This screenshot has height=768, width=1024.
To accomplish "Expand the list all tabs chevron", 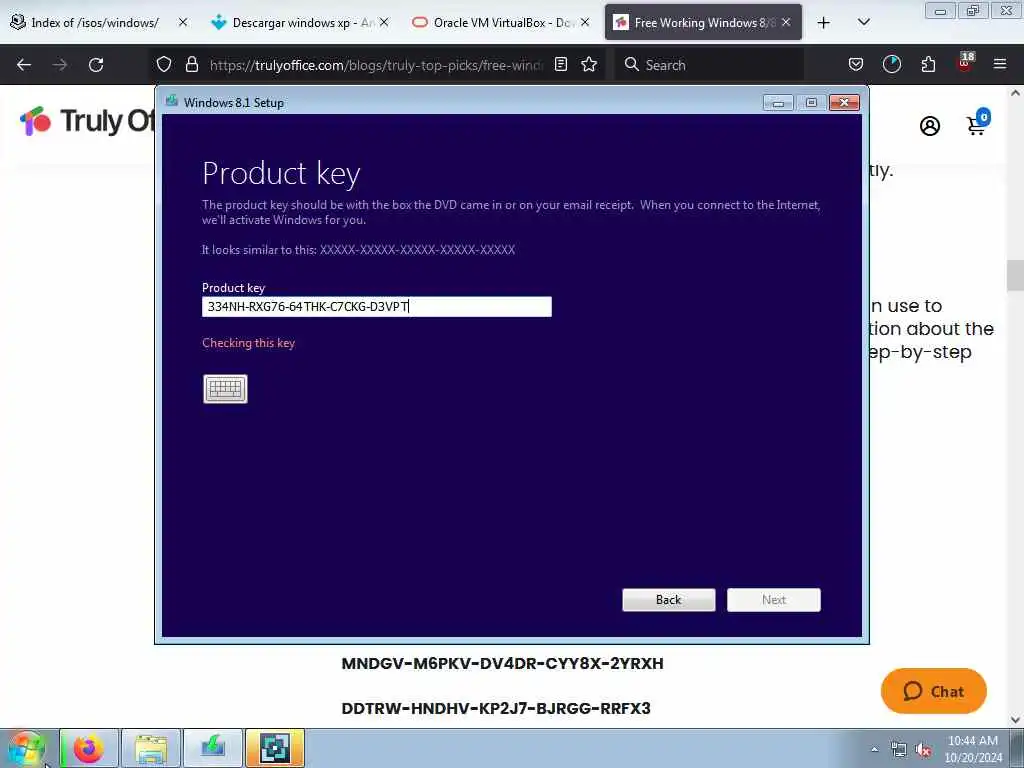I will point(863,22).
